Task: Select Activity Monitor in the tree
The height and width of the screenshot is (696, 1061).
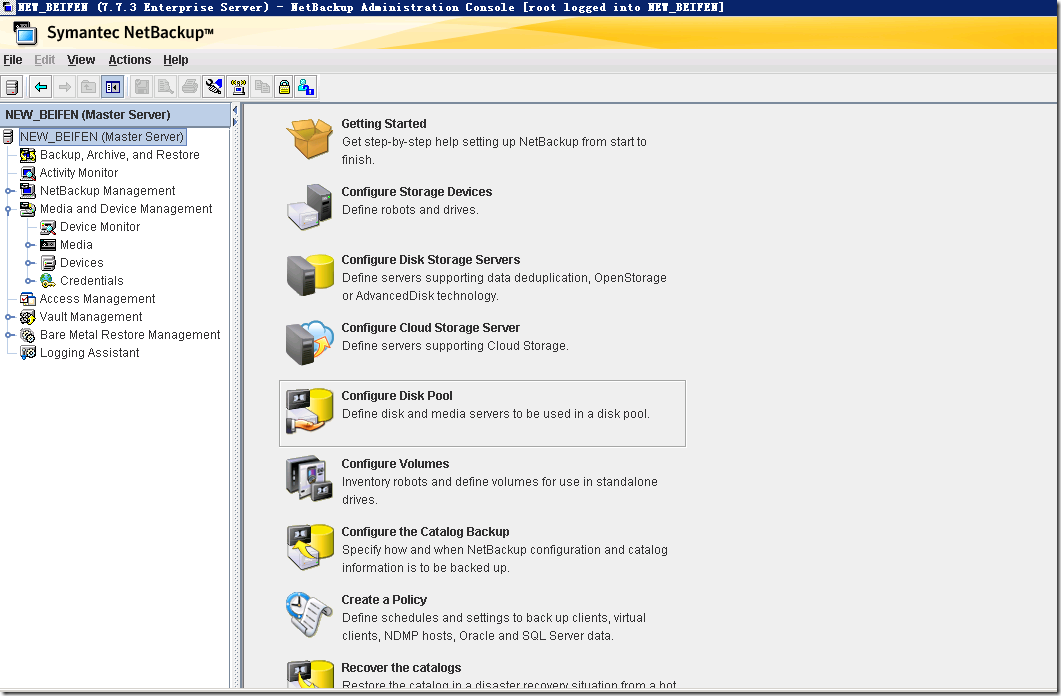Action: (x=78, y=173)
